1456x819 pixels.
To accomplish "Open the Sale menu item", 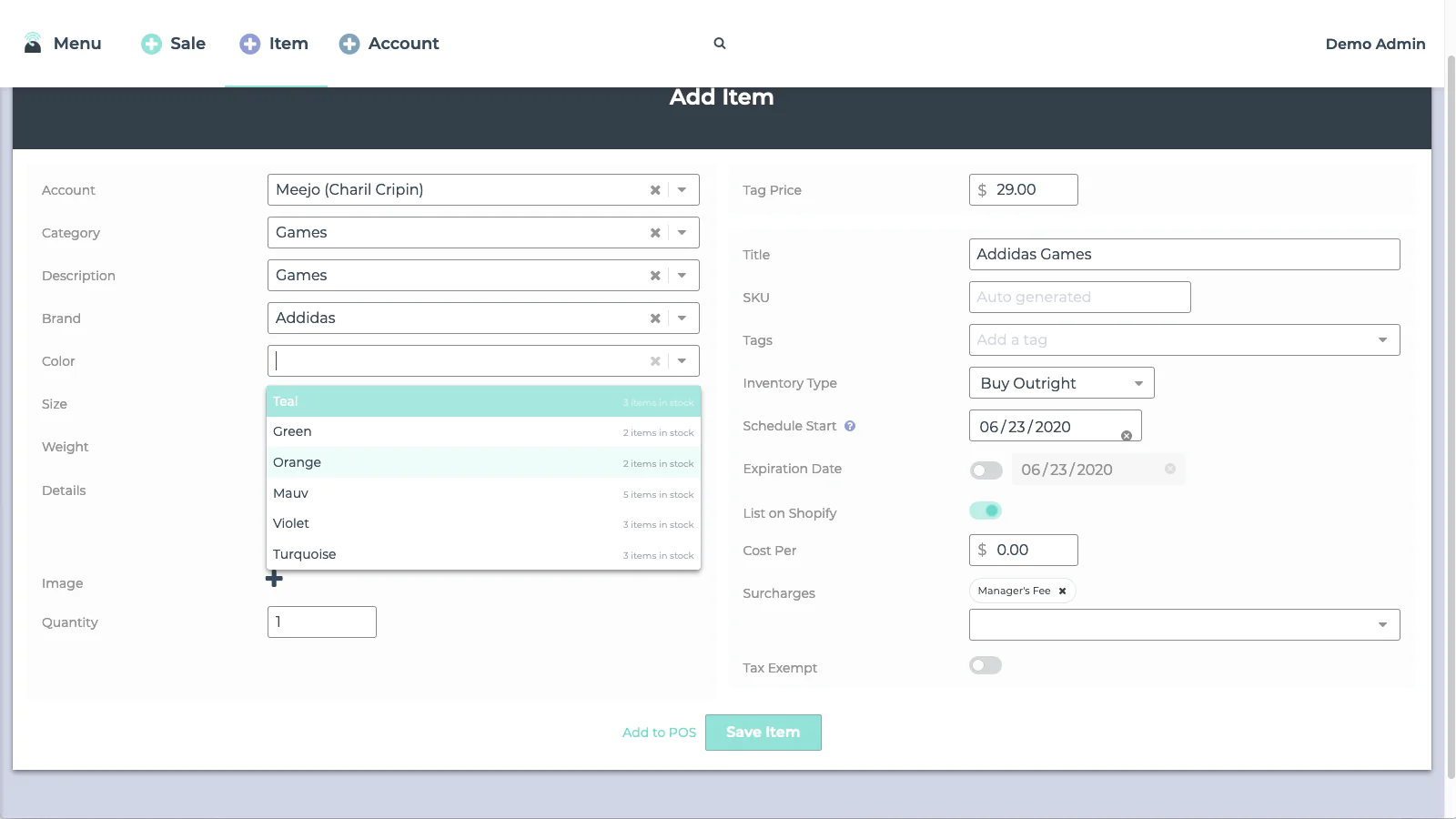I will point(173,43).
